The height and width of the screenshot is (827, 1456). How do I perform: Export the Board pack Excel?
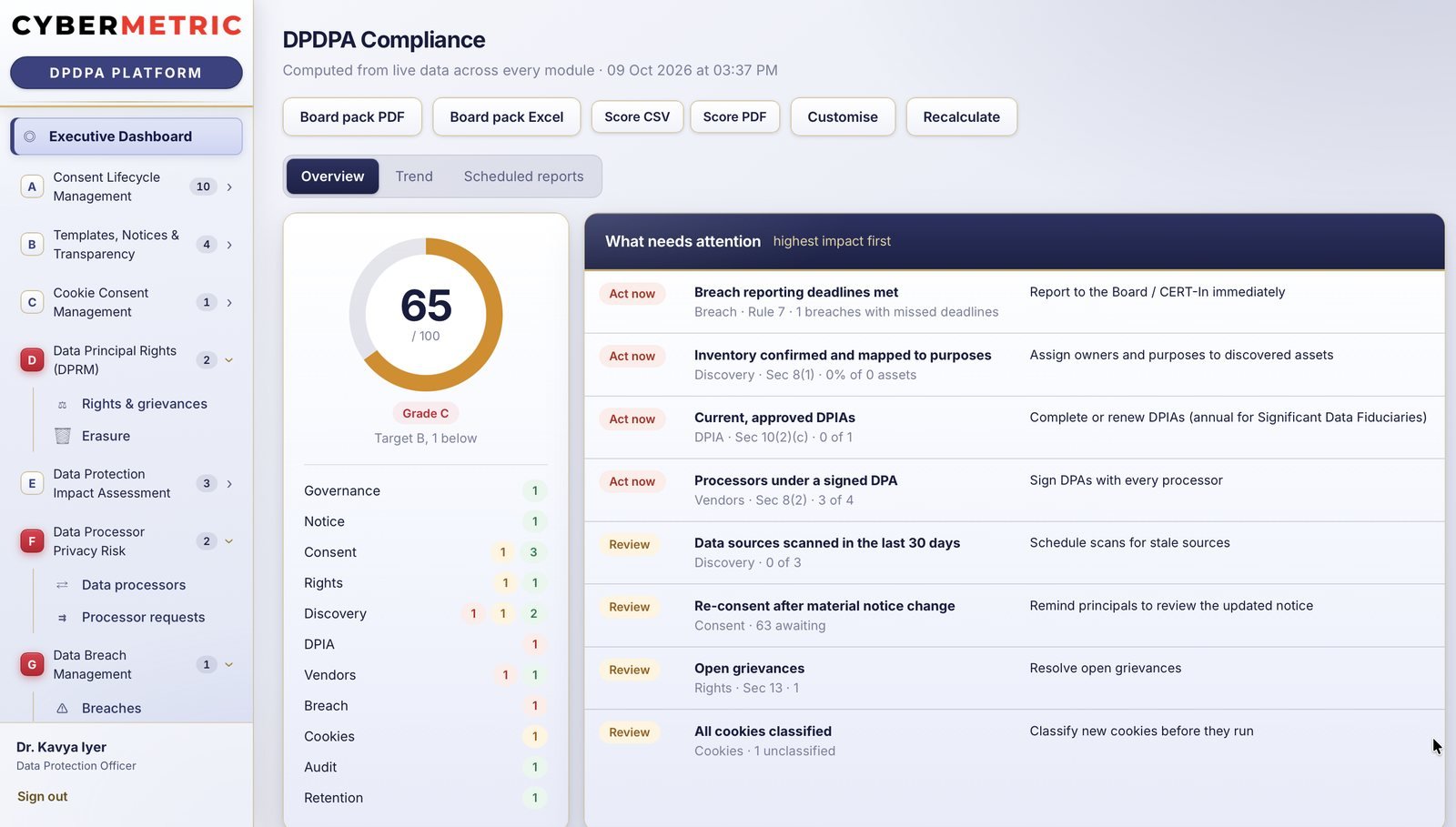pyautogui.click(x=507, y=116)
